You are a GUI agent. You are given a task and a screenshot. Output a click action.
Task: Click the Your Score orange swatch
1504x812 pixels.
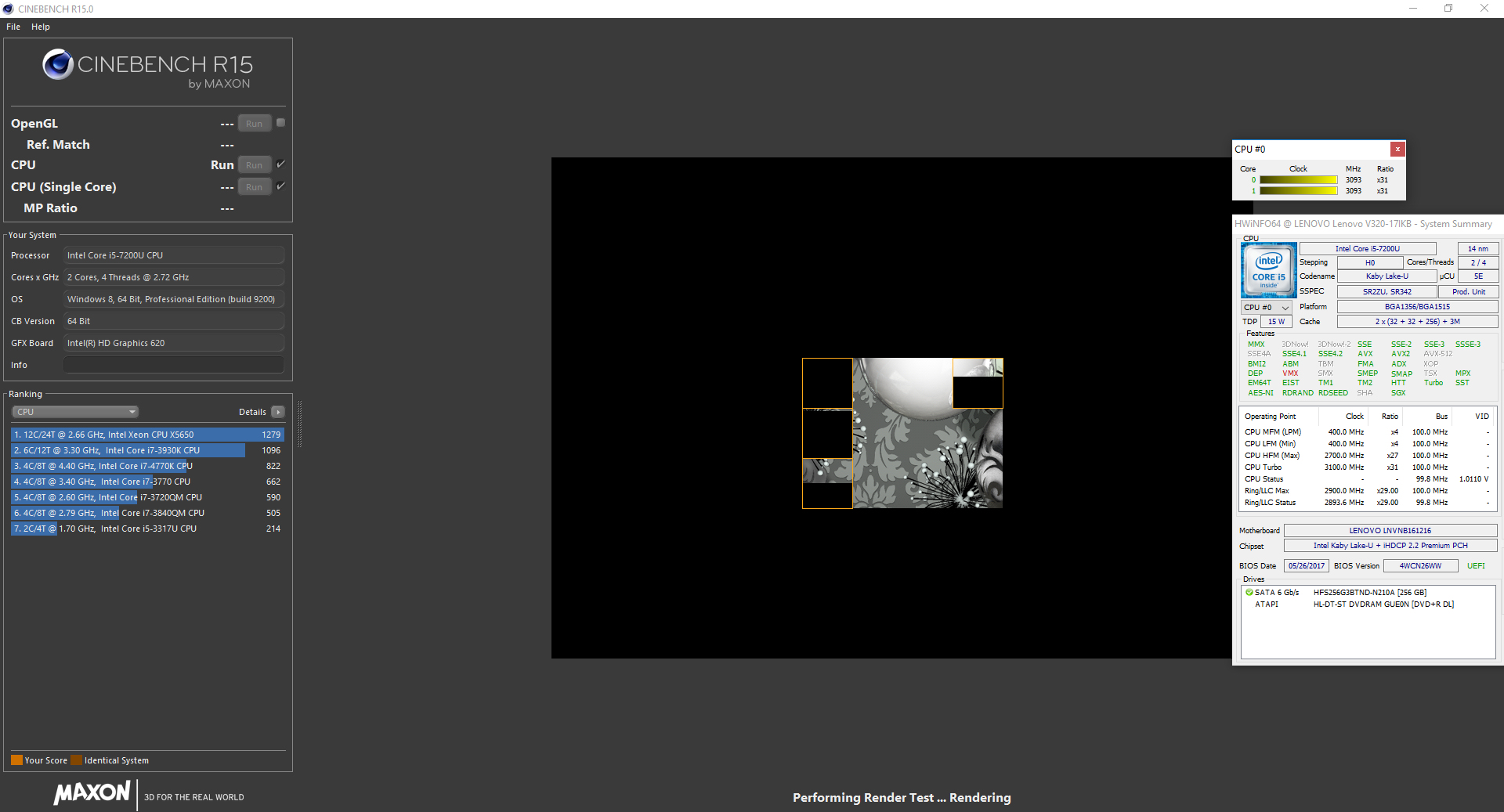[16, 760]
